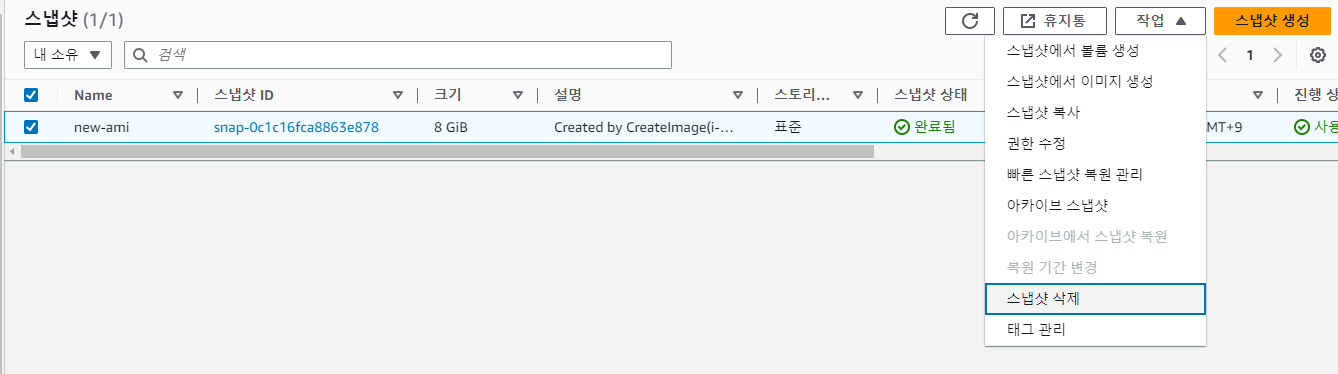Click the 스냅샷 생성 orange button
Screen dimensions: 1338x374
click(x=1271, y=21)
